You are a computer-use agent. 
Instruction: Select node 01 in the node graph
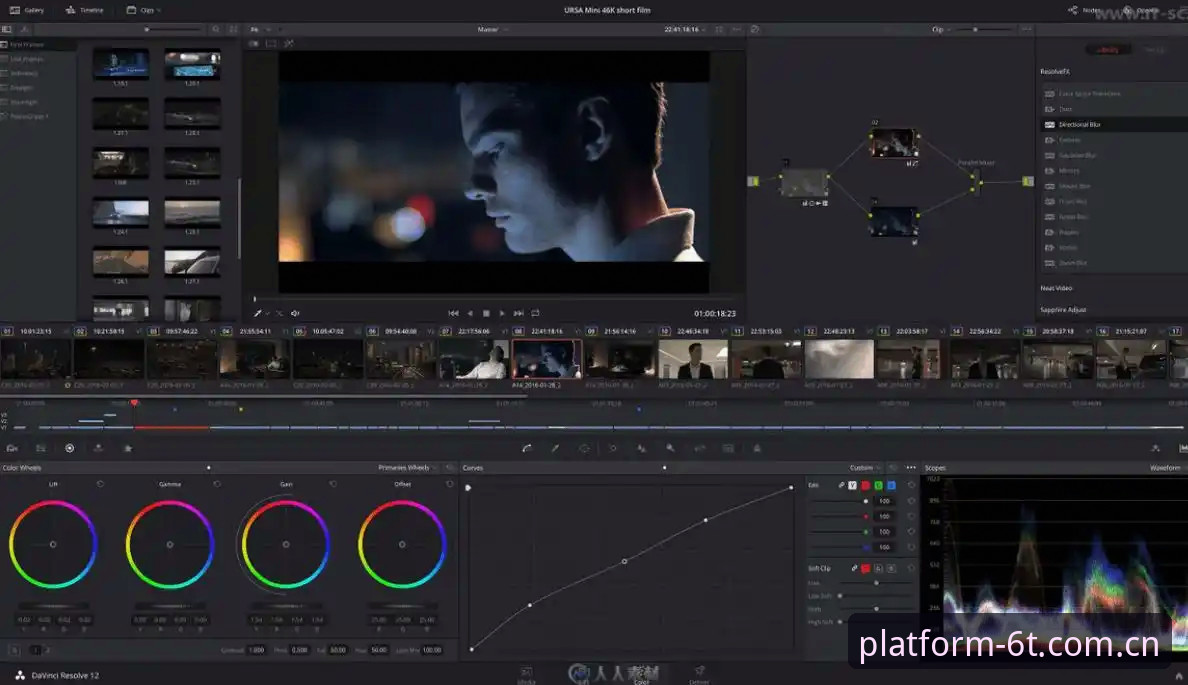point(805,183)
